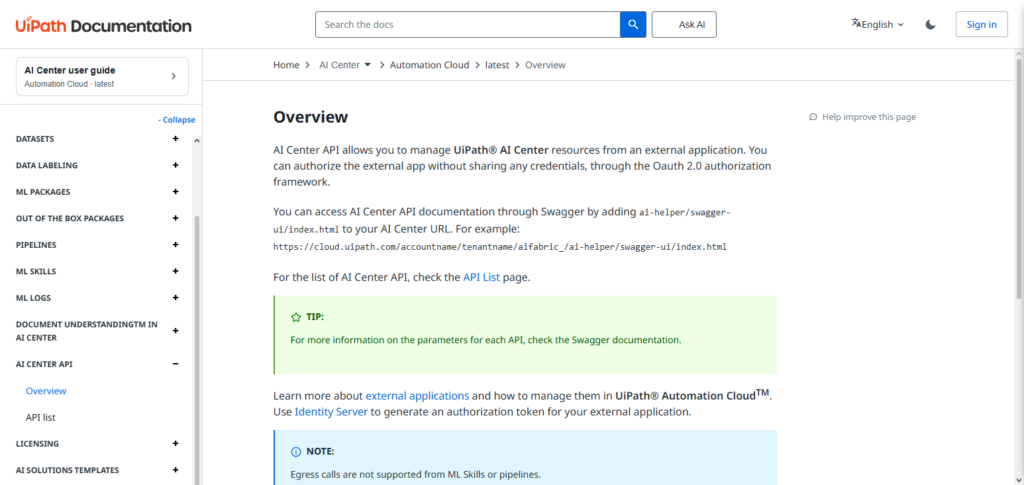Expand the ML PACKAGES section
1024x485 pixels.
pyautogui.click(x=175, y=191)
